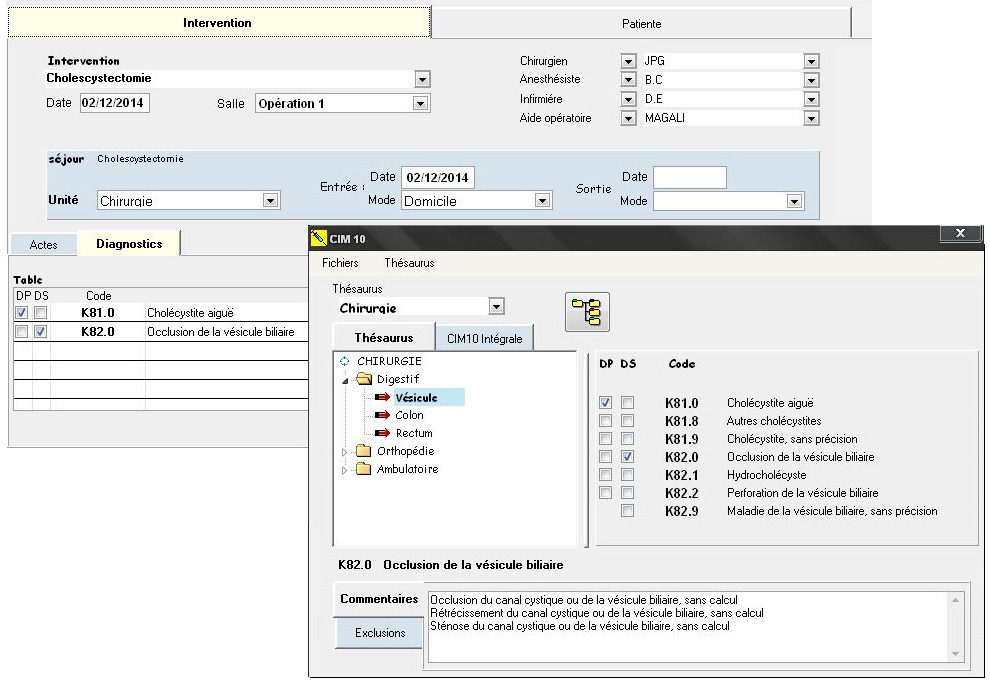Image resolution: width=990 pixels, height=680 pixels.
Task: Click the thesaurus tree structure icon button
Action: point(587,312)
